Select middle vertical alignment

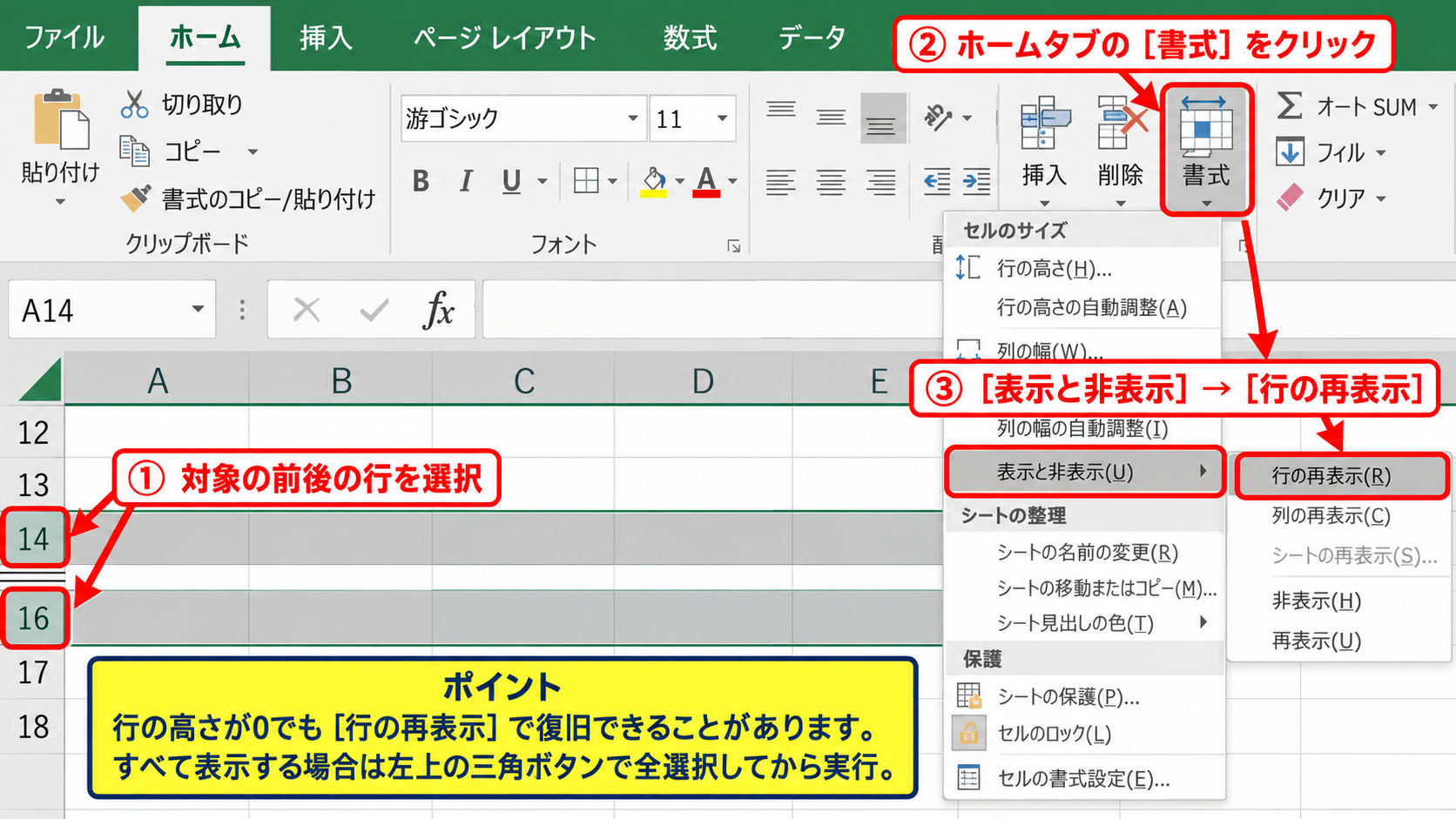tap(831, 117)
